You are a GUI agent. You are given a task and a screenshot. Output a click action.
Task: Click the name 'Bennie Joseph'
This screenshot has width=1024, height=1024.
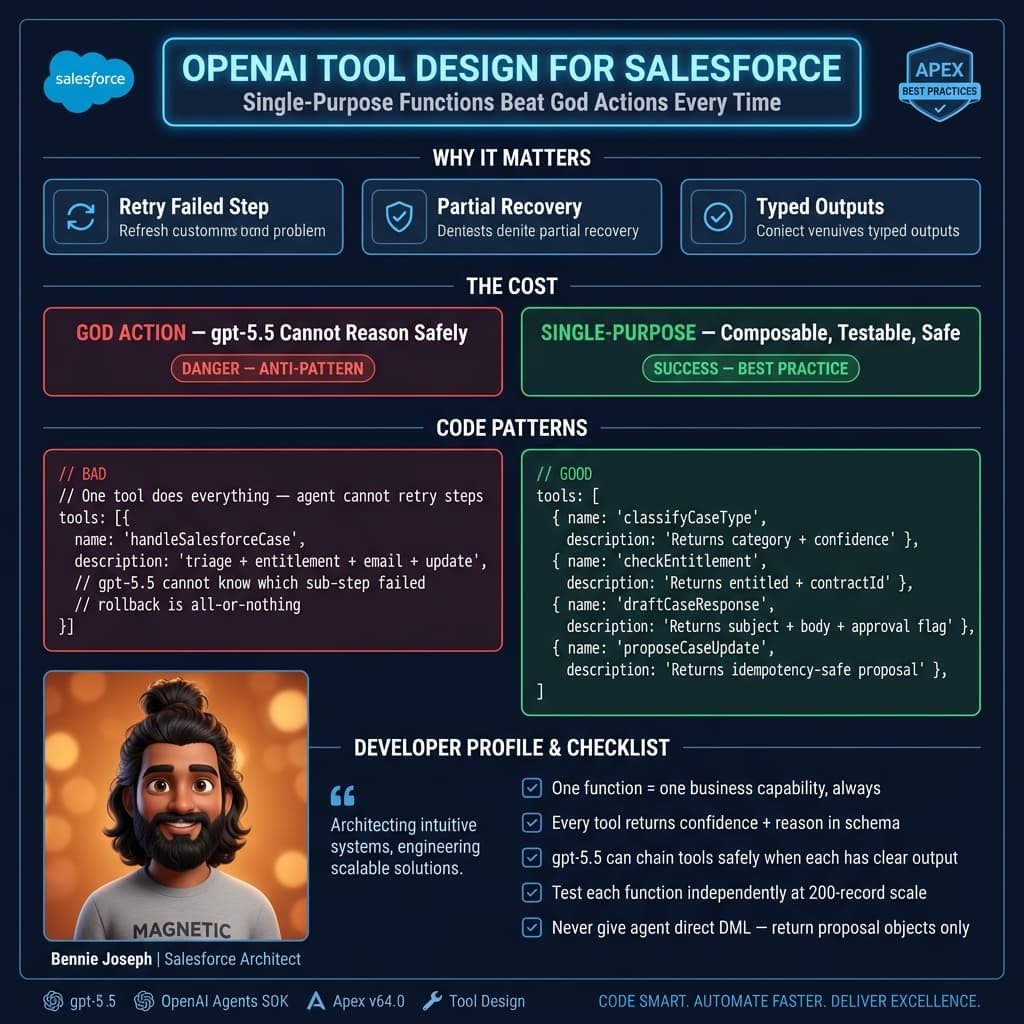pyautogui.click(x=101, y=959)
